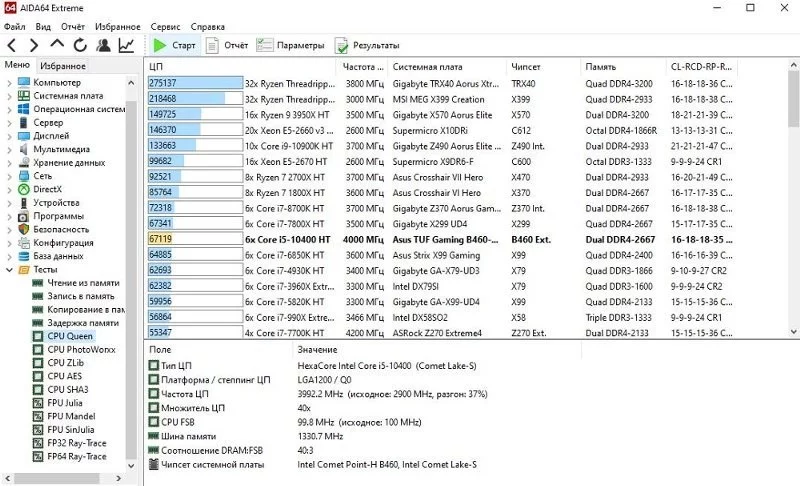800x486 pixels.
Task: Select the CPU AES test icon
Action: coord(38,376)
